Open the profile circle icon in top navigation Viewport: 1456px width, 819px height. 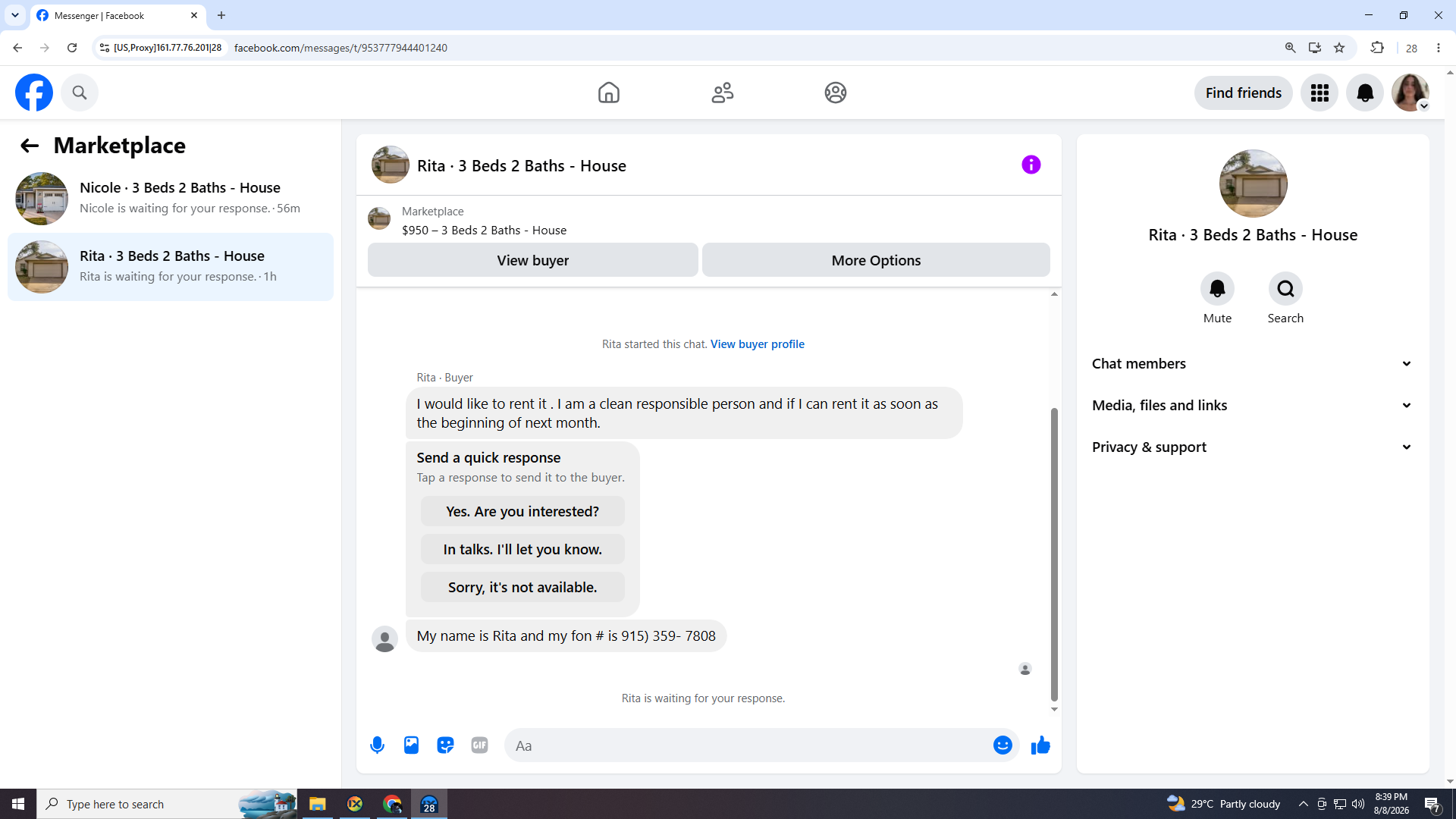(835, 93)
